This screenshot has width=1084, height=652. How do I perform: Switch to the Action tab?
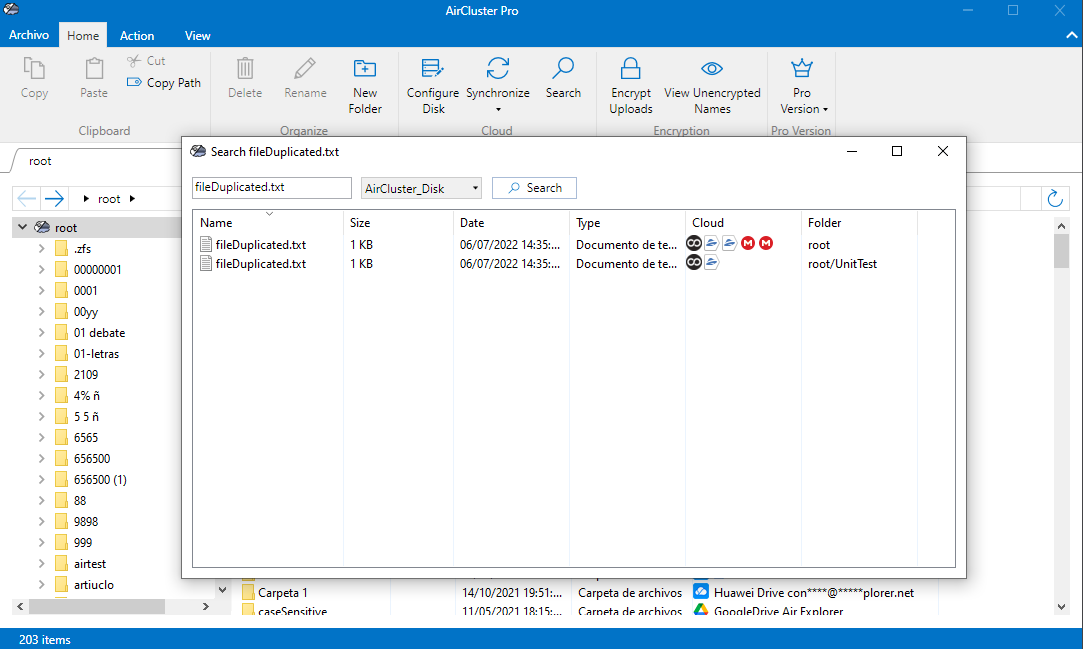137,35
